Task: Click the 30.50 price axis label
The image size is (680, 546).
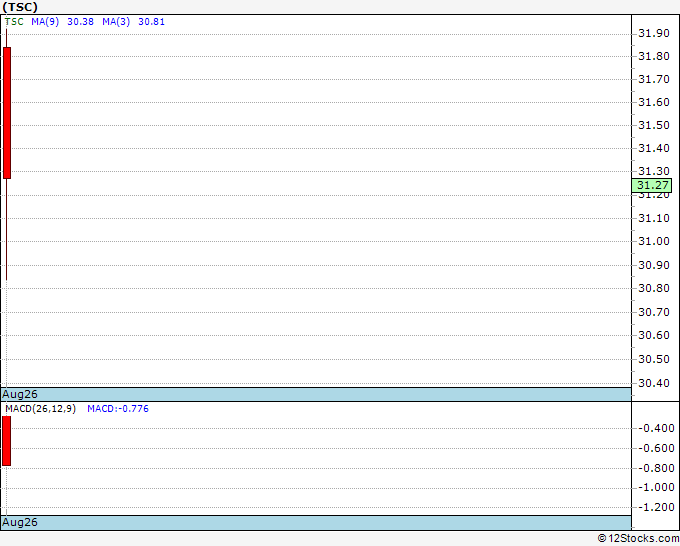Action: tap(654, 359)
